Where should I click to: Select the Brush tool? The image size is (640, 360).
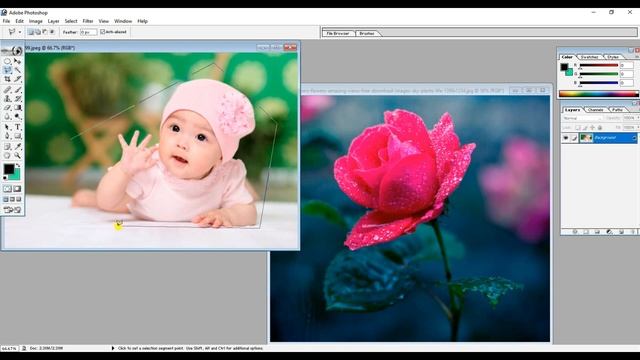tap(18, 89)
